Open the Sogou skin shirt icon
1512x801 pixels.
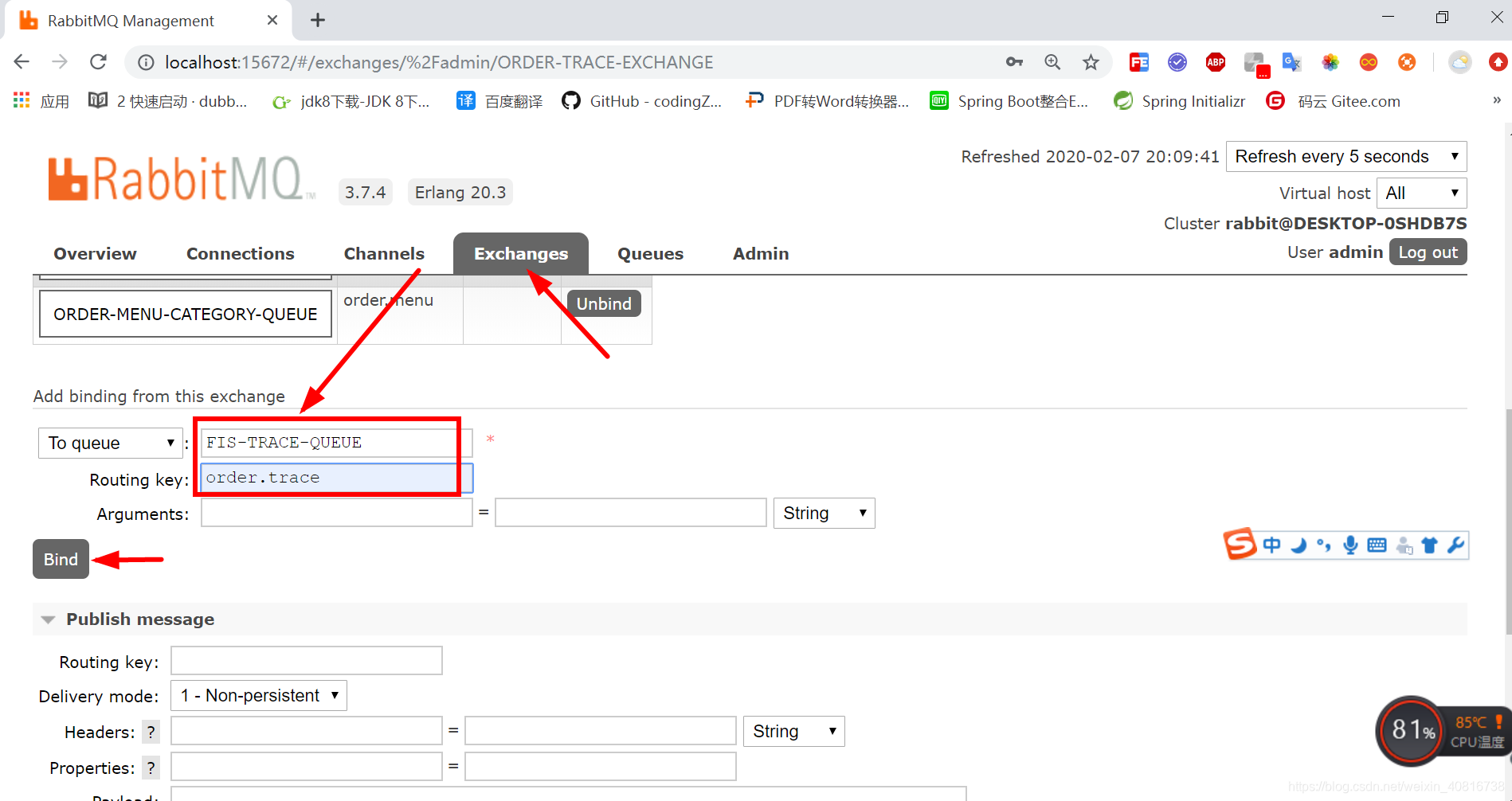[1430, 545]
